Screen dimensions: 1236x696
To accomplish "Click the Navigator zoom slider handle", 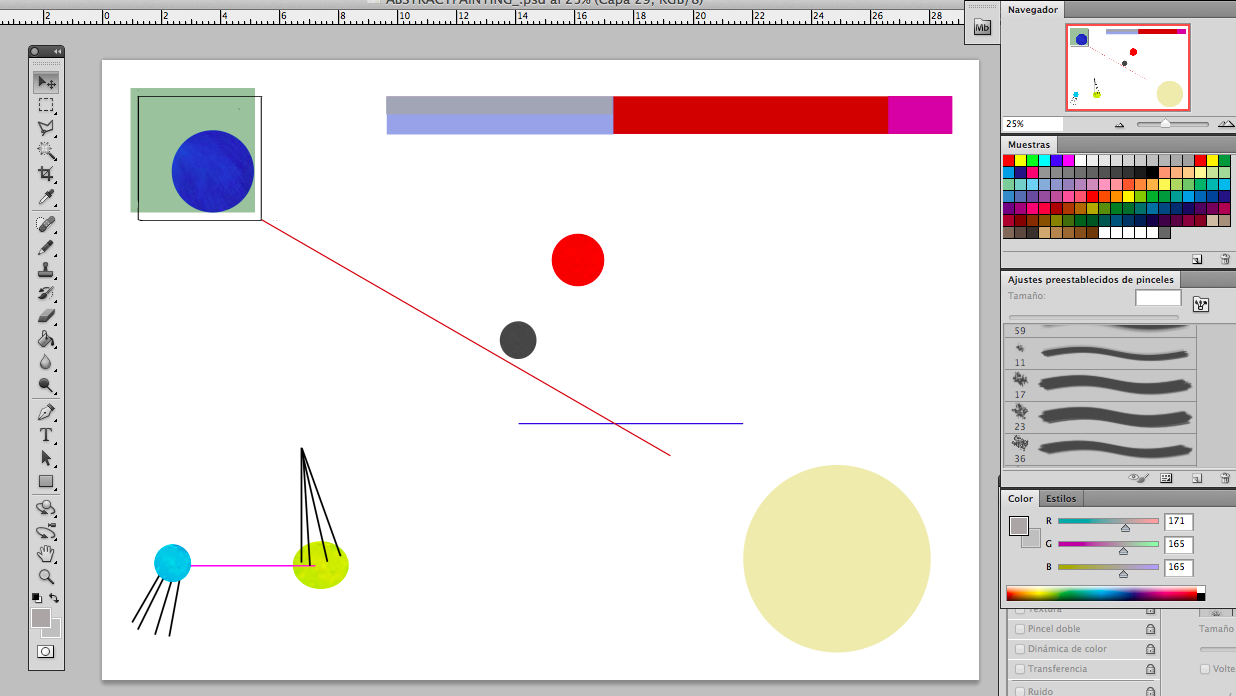I will [1166, 124].
